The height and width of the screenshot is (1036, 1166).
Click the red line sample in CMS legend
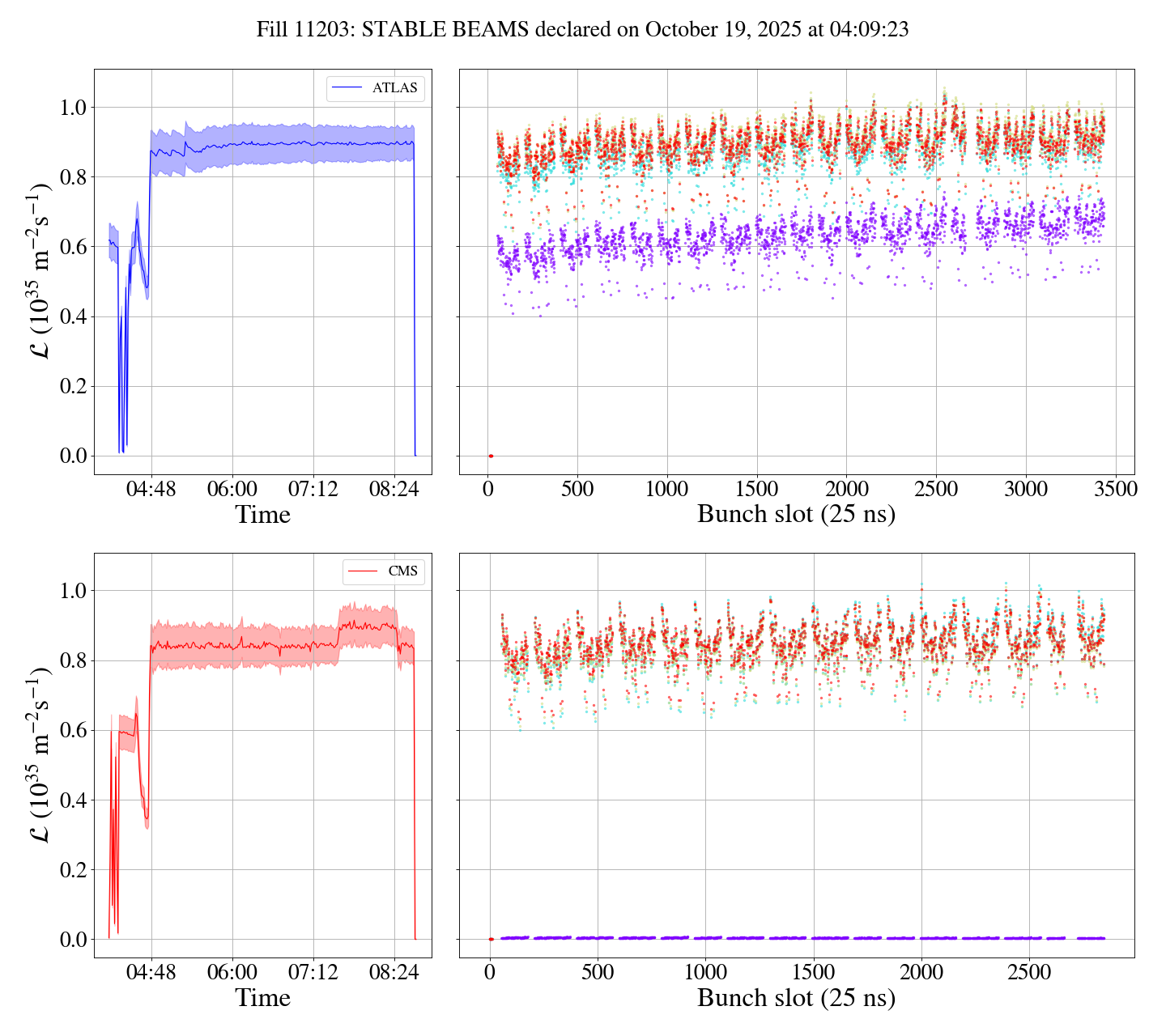(x=363, y=571)
